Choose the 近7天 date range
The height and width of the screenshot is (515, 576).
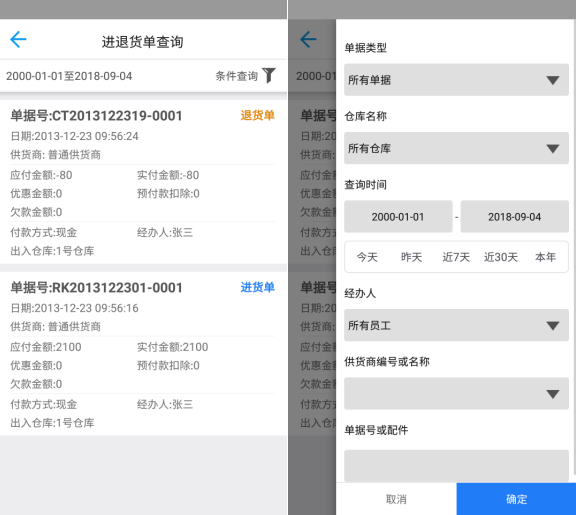pos(456,257)
